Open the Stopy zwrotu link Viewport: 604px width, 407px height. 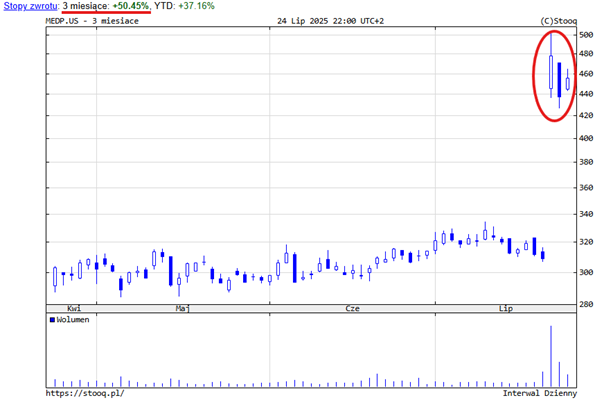[29, 6]
